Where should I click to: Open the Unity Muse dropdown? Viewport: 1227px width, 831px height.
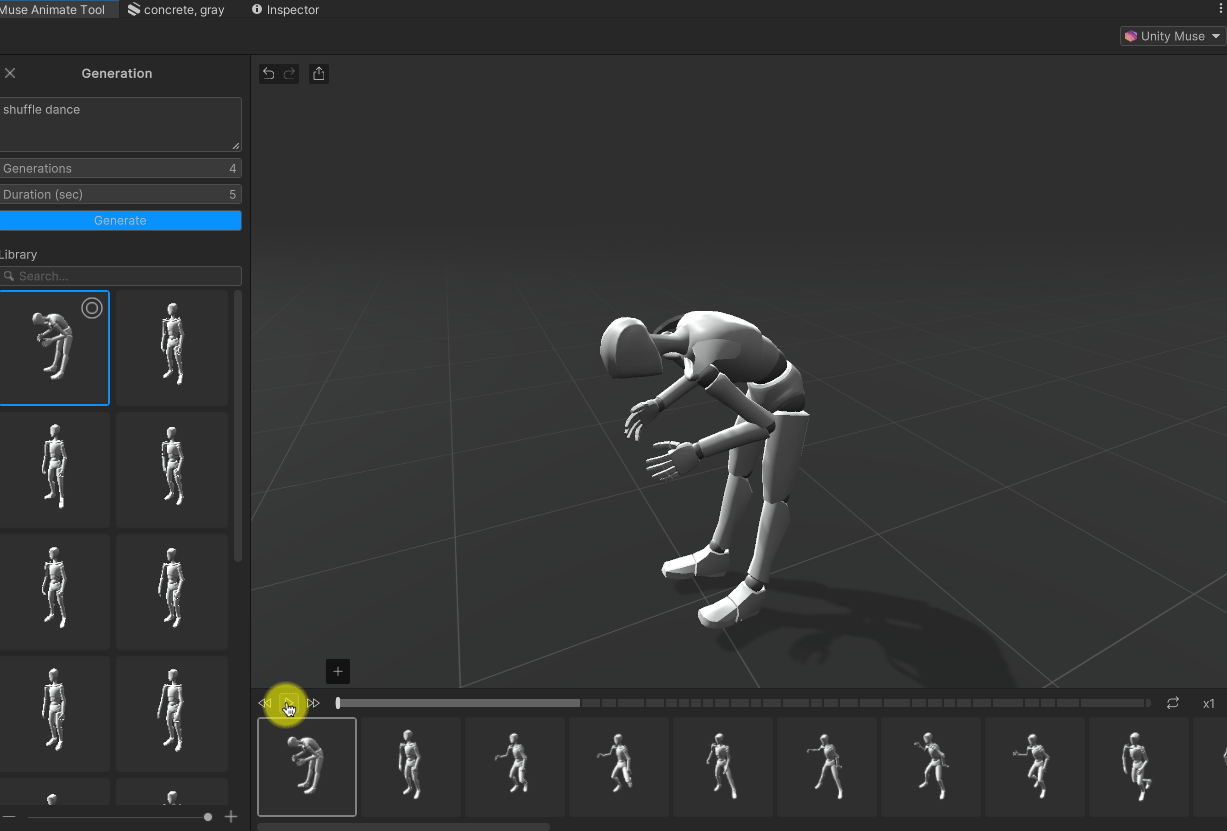(x=1172, y=36)
